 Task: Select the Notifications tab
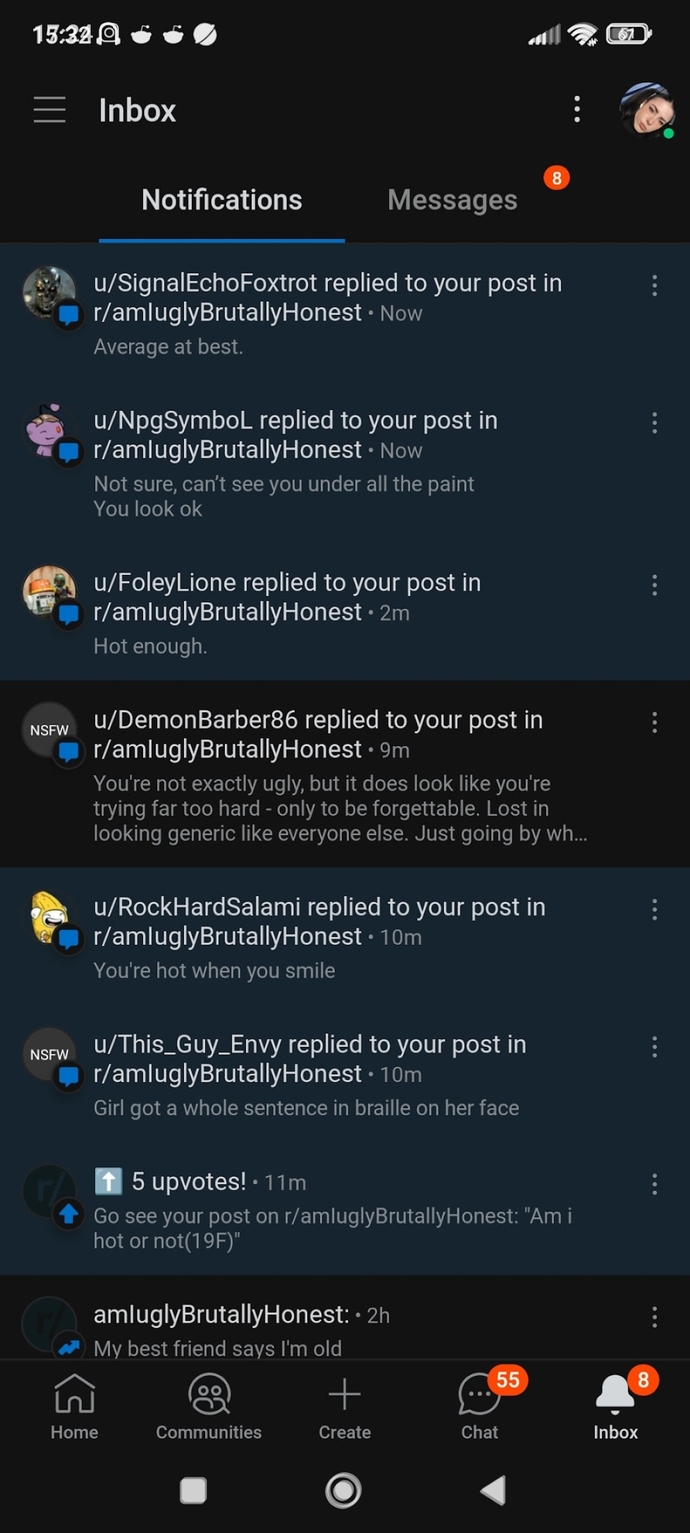tap(222, 200)
